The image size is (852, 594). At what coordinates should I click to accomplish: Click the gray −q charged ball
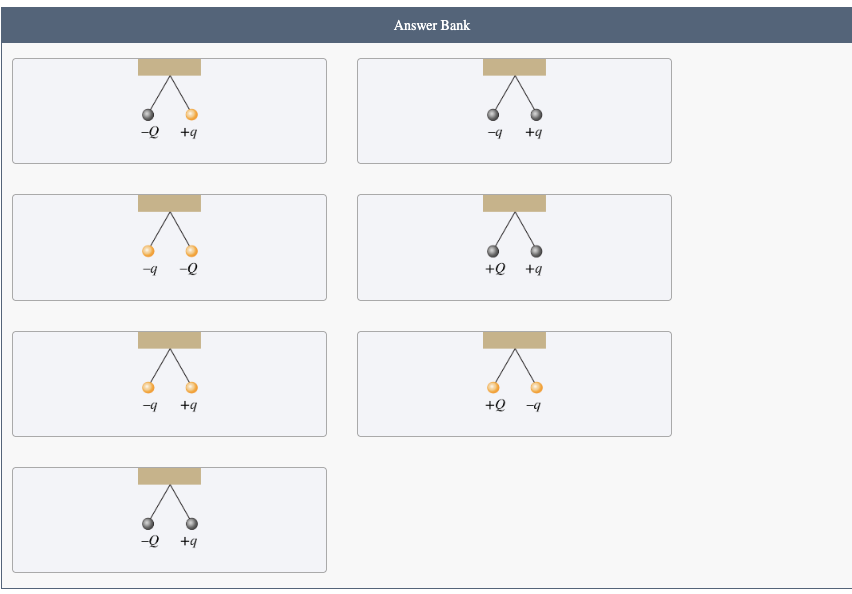493,114
